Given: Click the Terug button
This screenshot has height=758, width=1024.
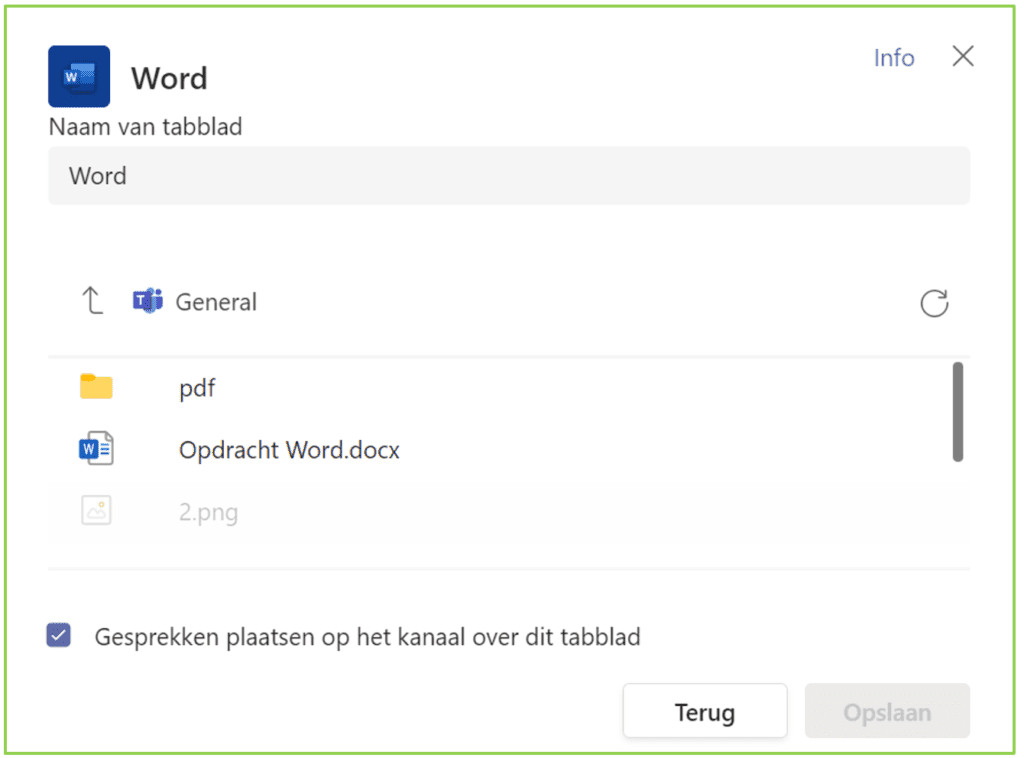Looking at the screenshot, I should tap(705, 711).
